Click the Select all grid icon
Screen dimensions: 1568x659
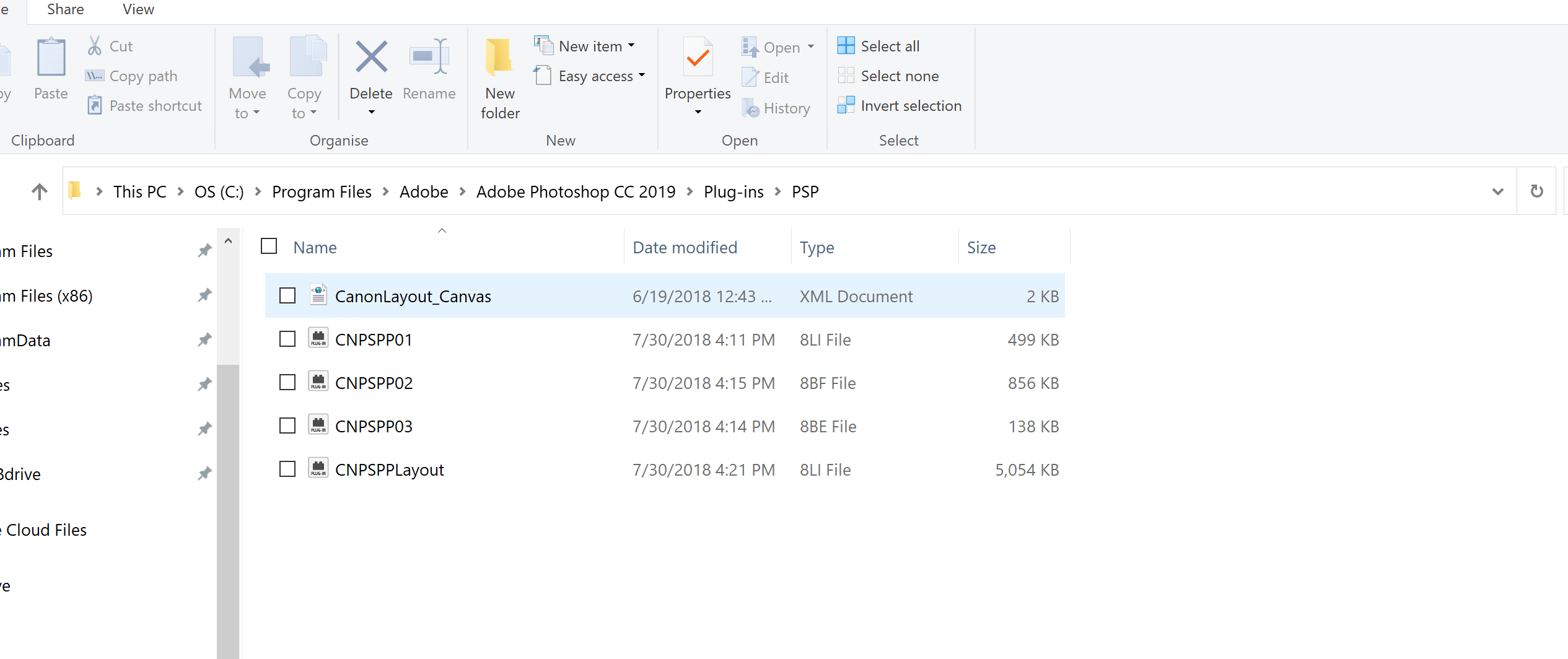846,46
